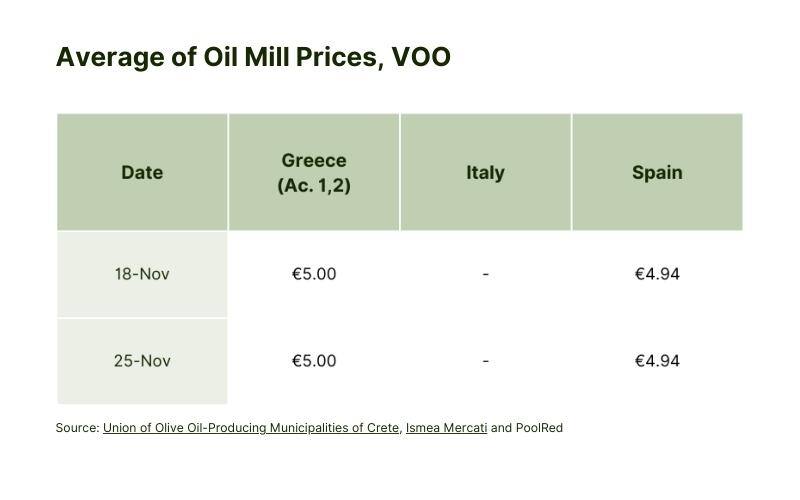The image size is (800, 500).
Task: Click the word Average in the title
Action: [x=110, y=58]
